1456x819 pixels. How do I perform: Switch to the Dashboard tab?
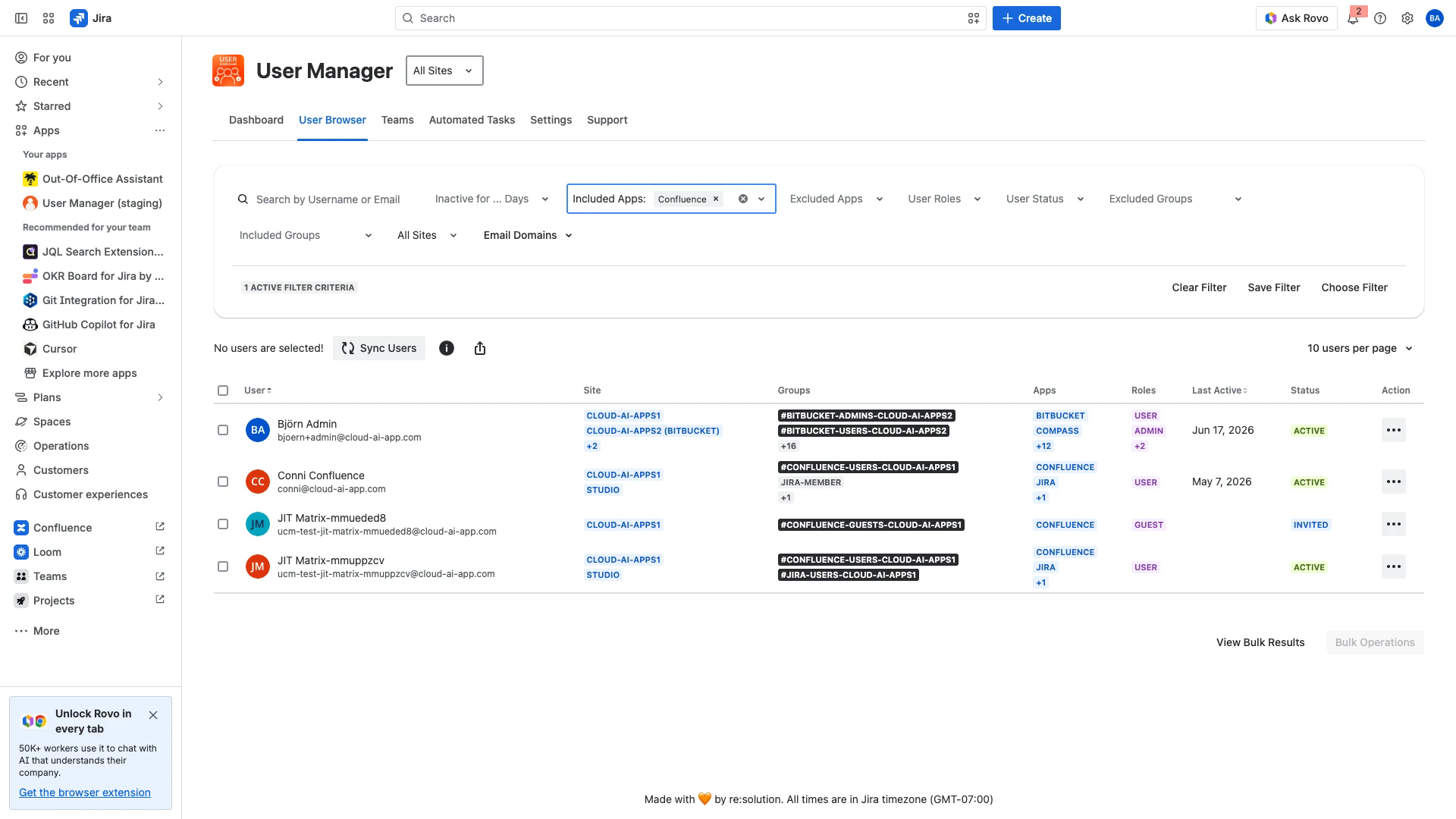(x=256, y=120)
